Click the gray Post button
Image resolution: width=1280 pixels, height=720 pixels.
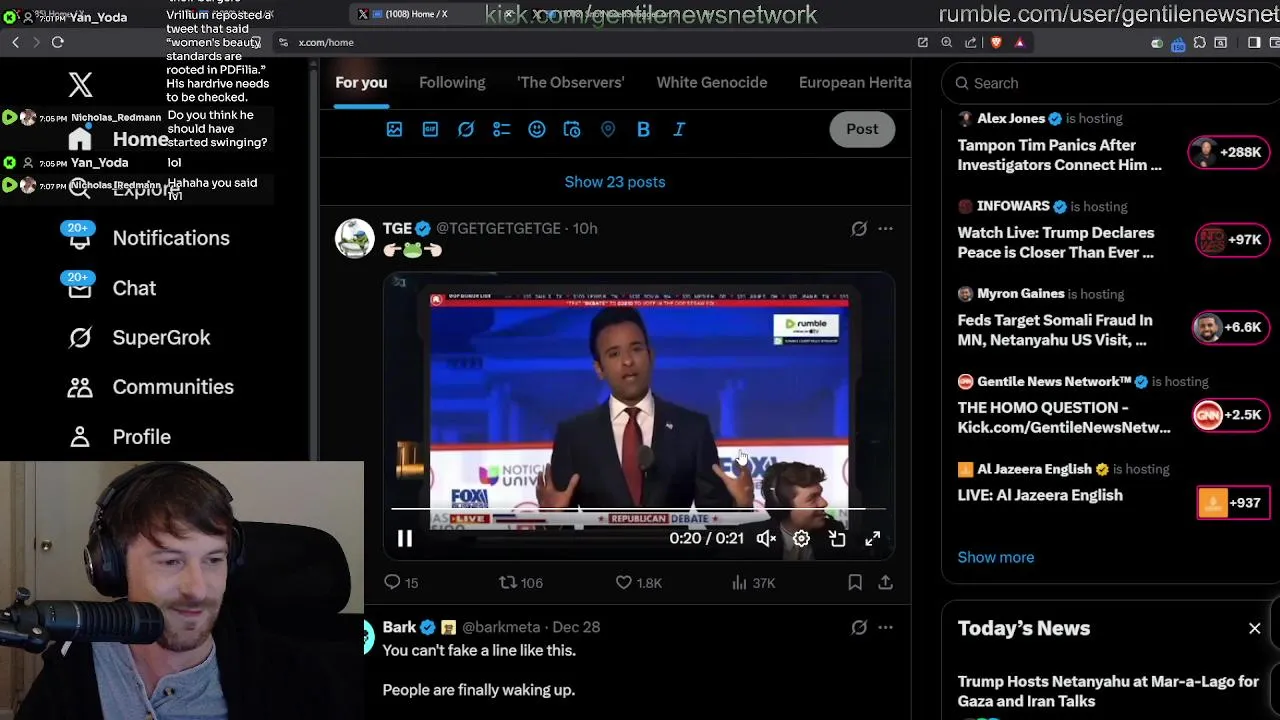click(862, 129)
